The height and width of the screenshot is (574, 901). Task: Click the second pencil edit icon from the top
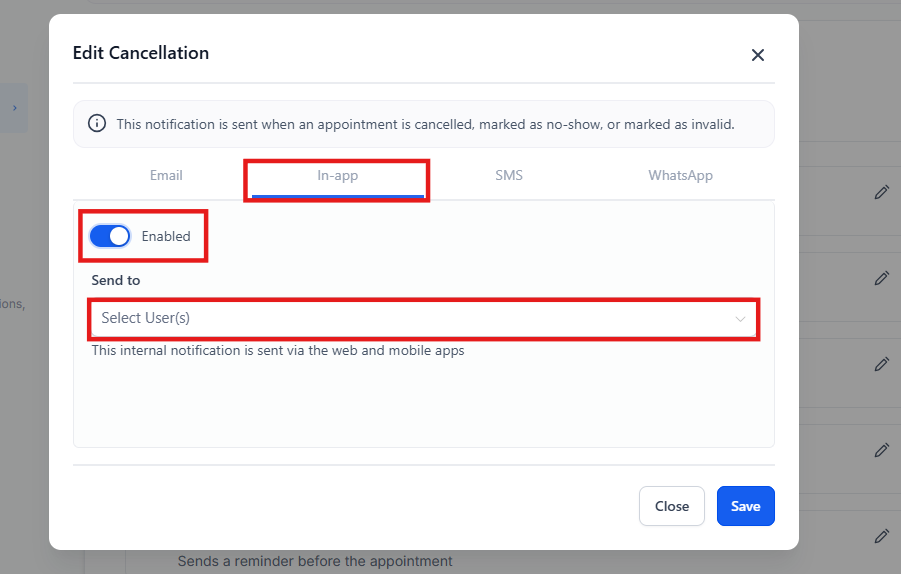(x=881, y=278)
